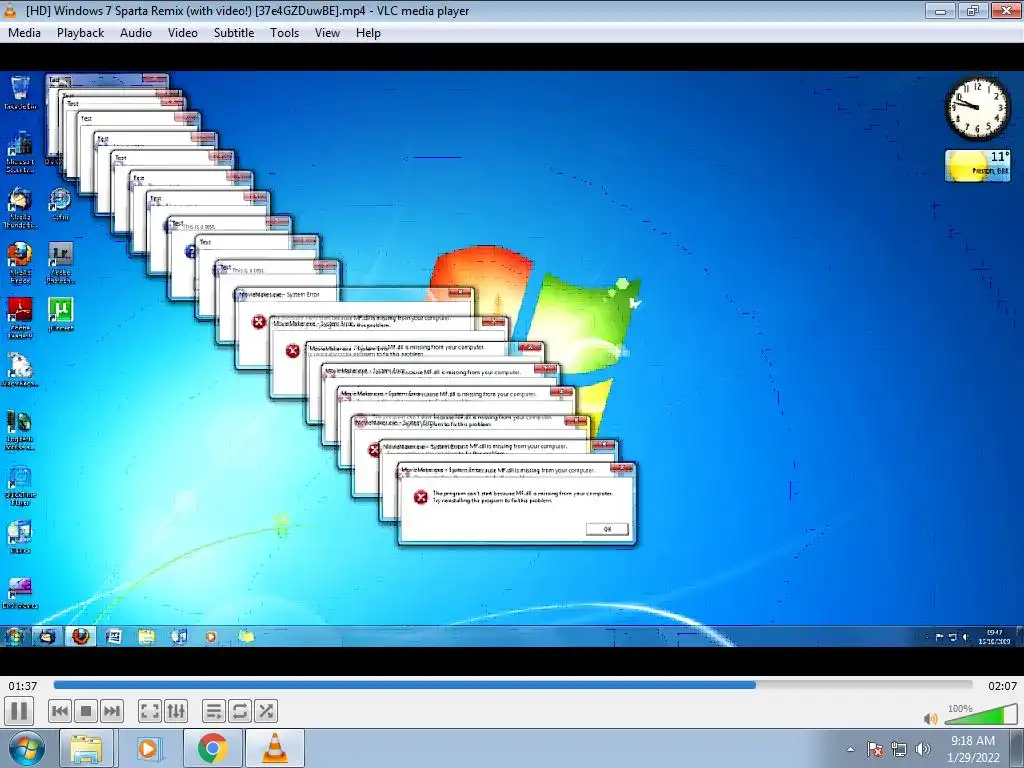Click the Start orb inside video desktop
The width and height of the screenshot is (1024, 768).
coord(14,636)
